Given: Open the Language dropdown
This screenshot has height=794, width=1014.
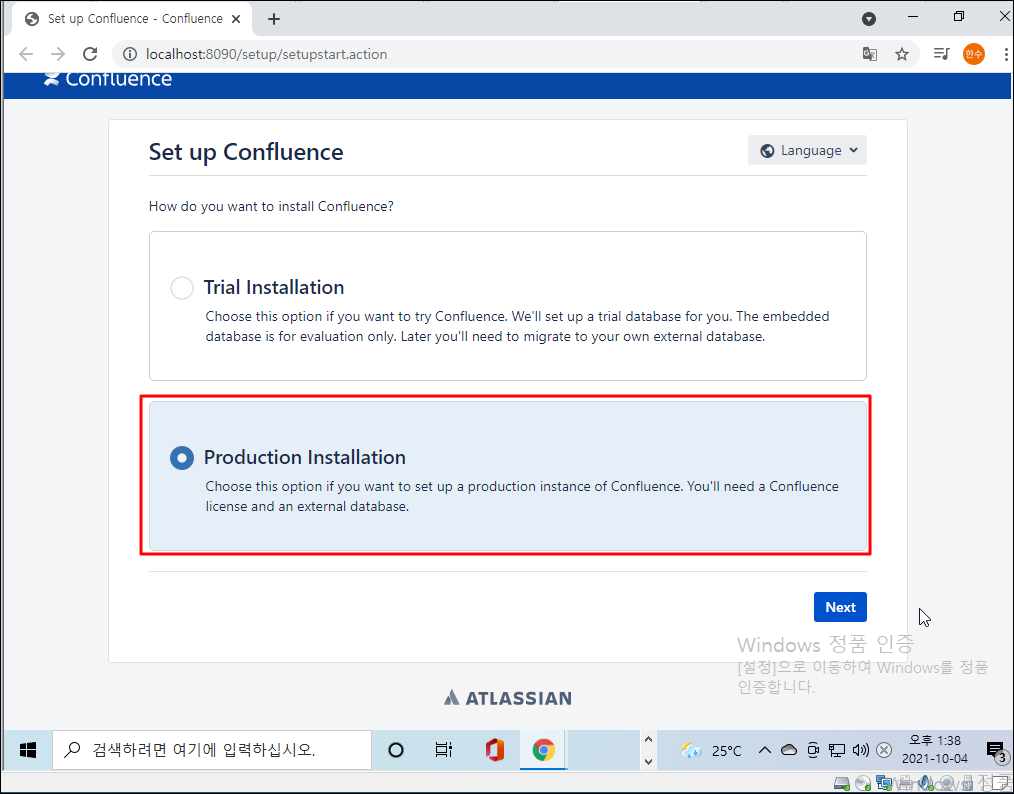Looking at the screenshot, I should [807, 150].
